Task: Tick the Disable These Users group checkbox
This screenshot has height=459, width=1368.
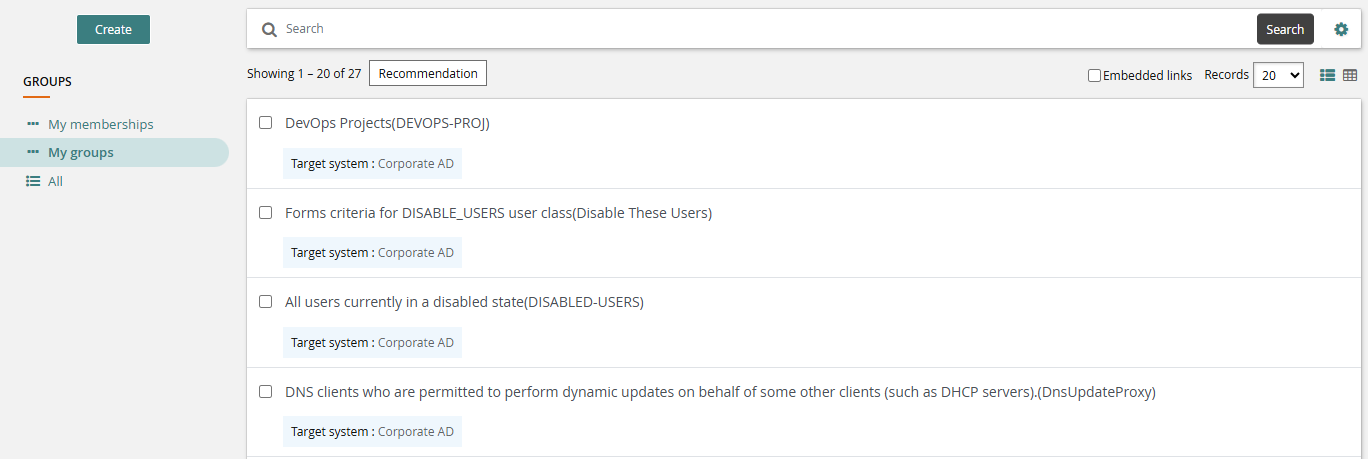Action: pos(266,213)
